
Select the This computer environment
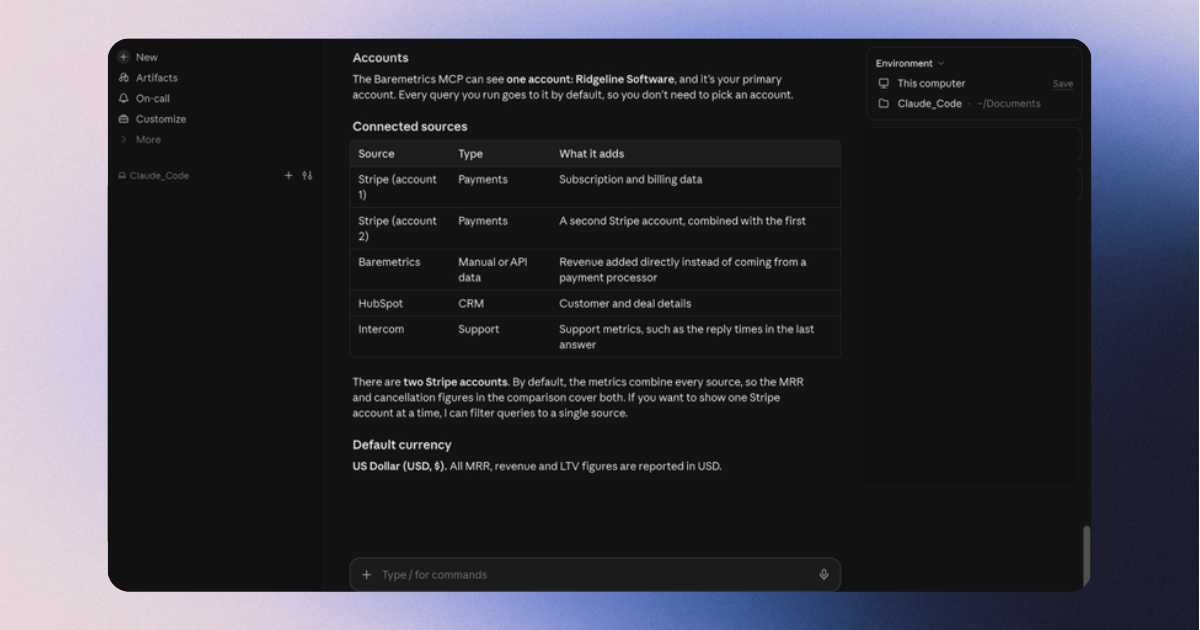(x=922, y=84)
